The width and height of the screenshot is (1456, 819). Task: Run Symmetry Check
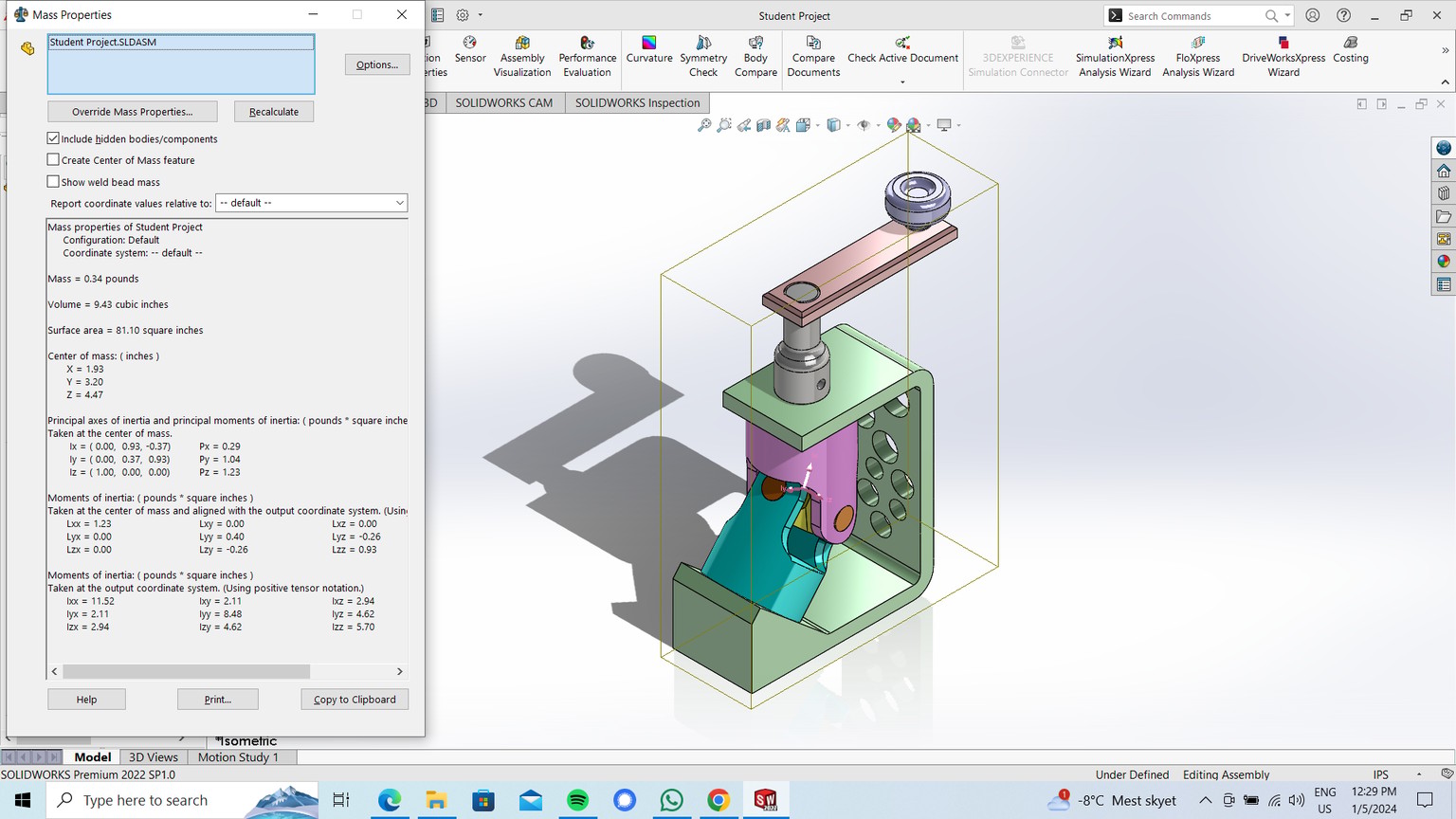[703, 57]
